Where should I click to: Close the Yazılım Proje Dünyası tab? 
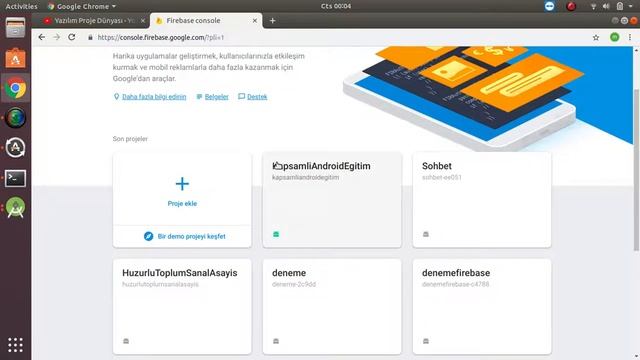pyautogui.click(x=143, y=20)
